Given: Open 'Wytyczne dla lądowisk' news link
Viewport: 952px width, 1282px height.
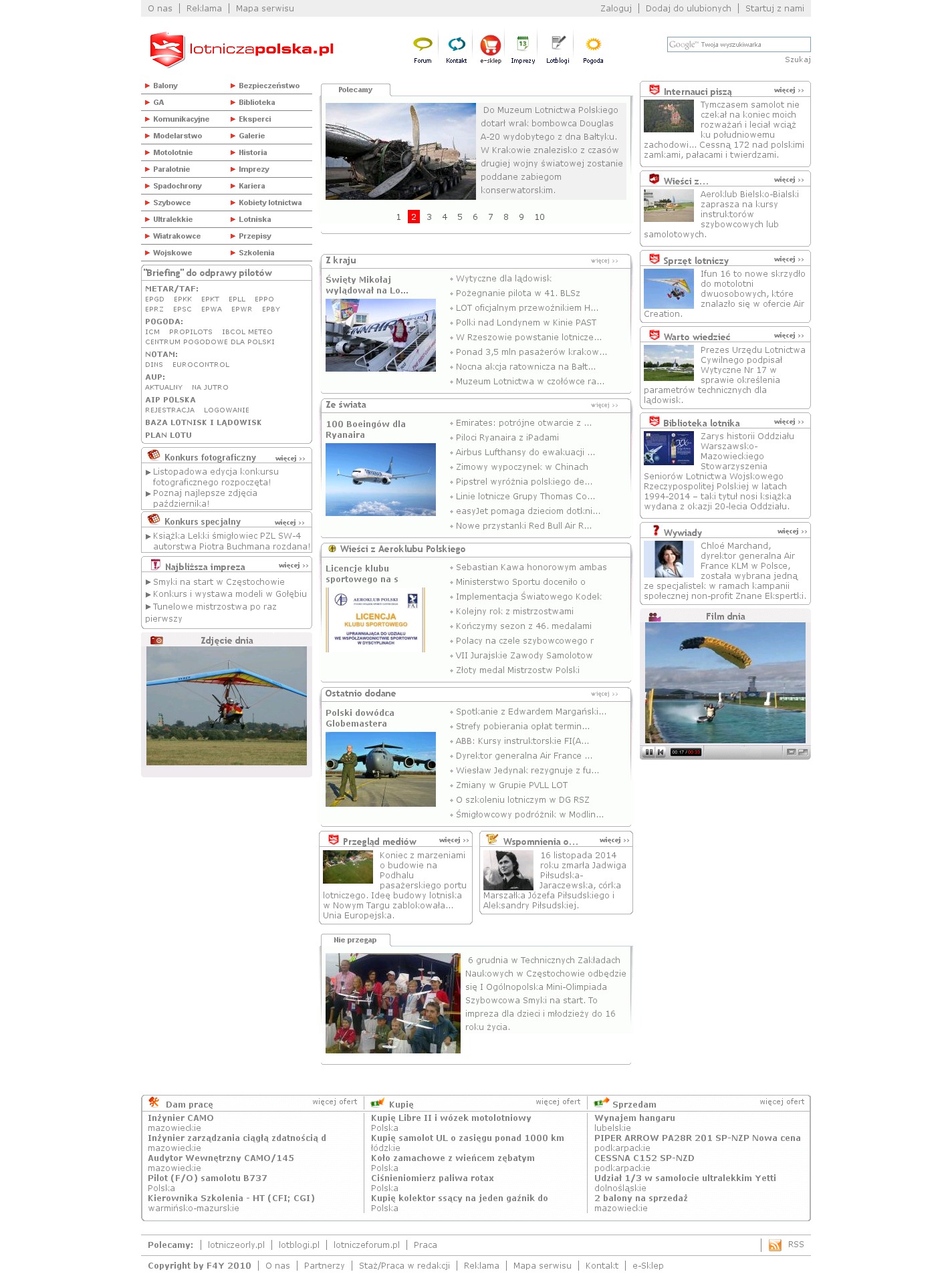Looking at the screenshot, I should click(503, 278).
